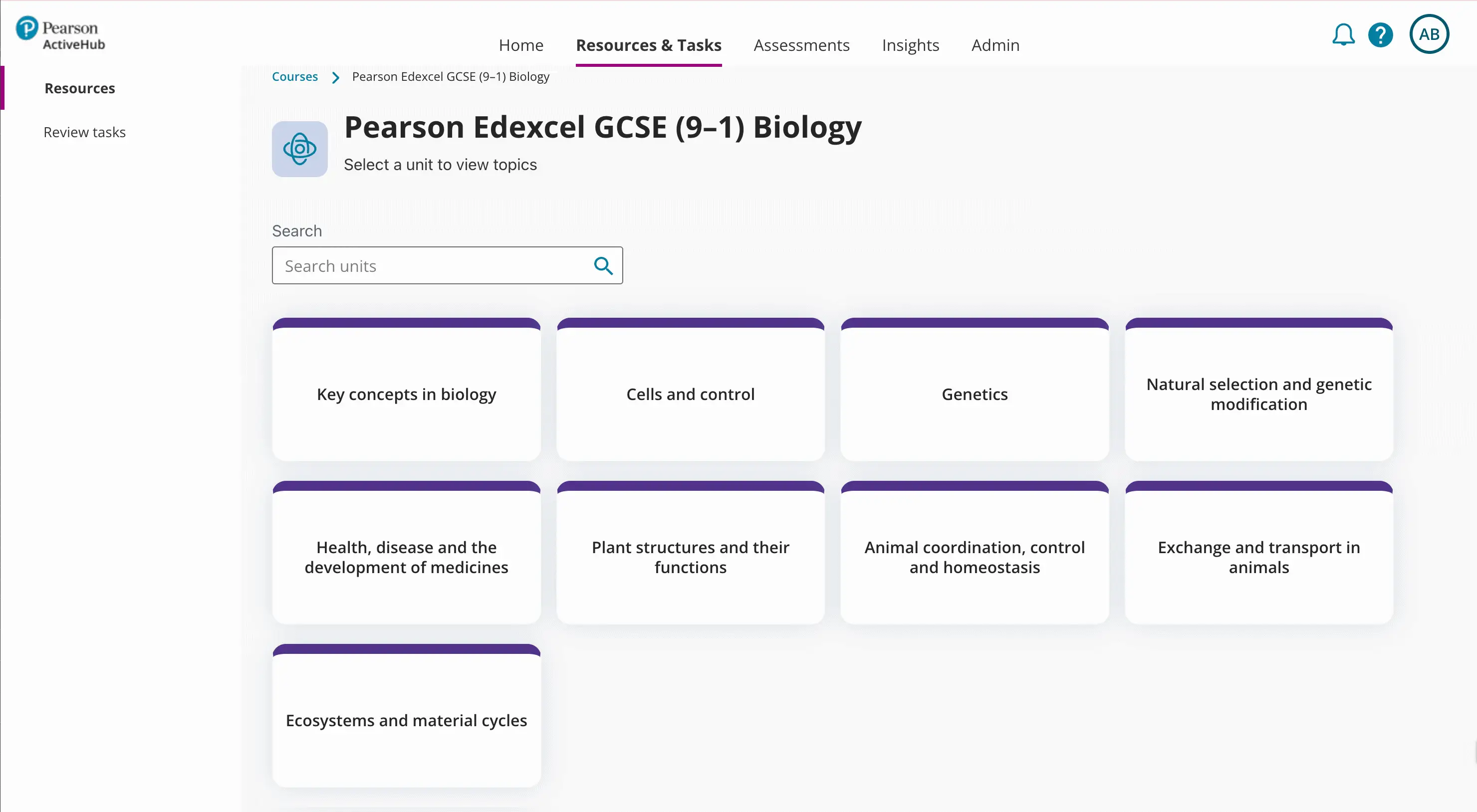Open Ecosystems and material cycles unit

click(406, 720)
